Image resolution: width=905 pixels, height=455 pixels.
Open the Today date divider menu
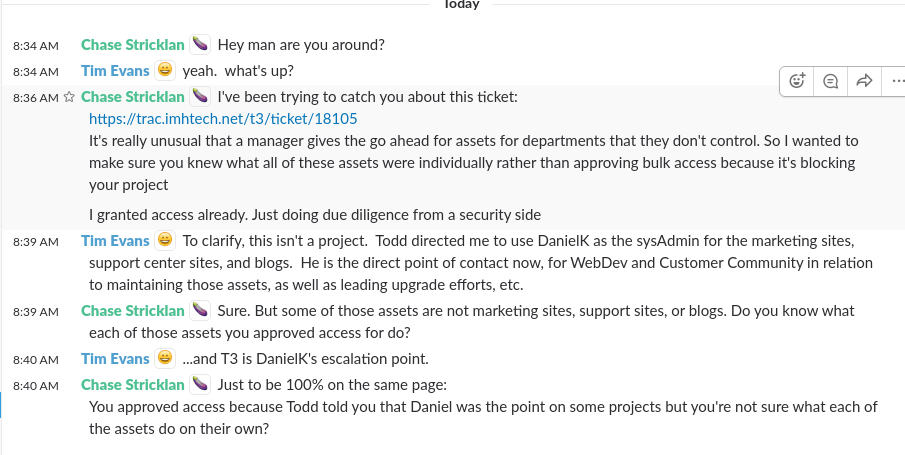[461, 5]
